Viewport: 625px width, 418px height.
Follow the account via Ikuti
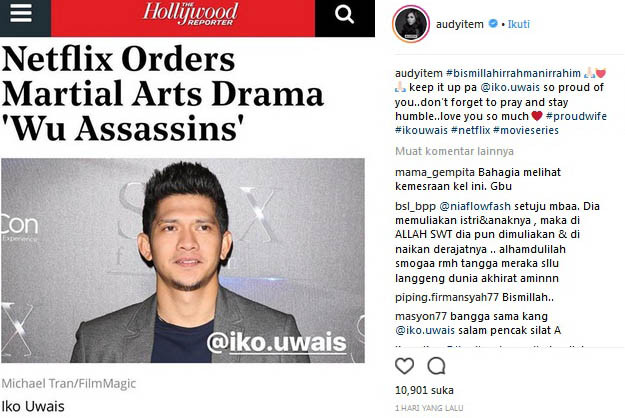(x=519, y=24)
